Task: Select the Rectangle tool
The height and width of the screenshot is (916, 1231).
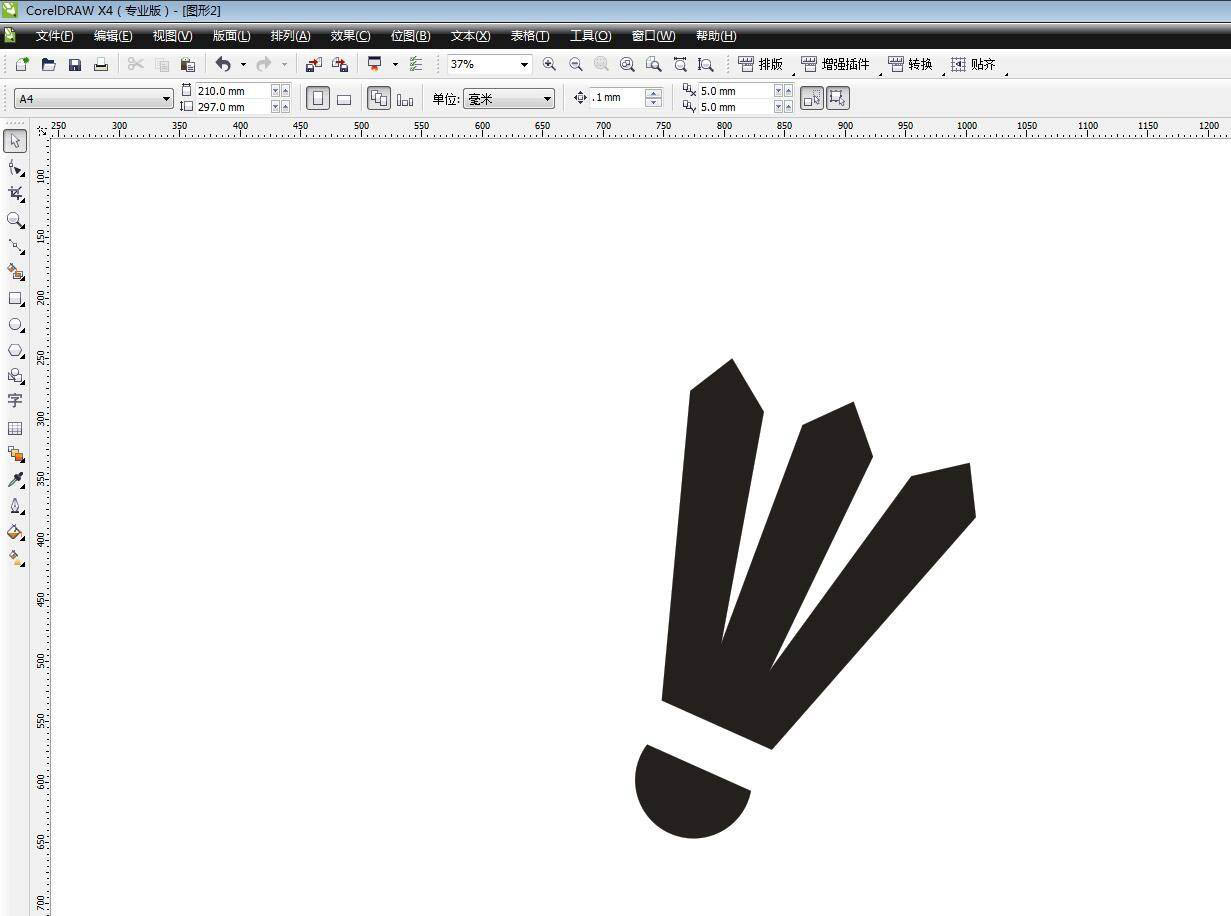Action: (x=15, y=298)
